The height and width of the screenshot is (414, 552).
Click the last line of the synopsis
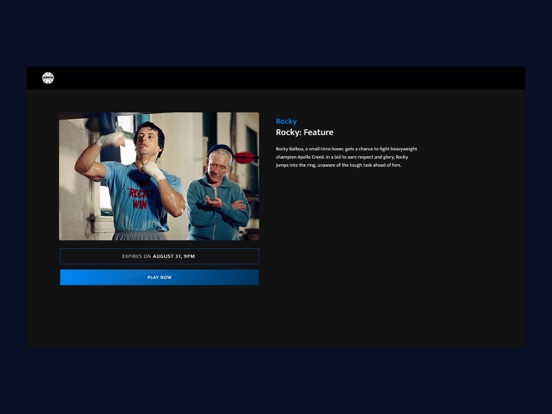click(338, 165)
